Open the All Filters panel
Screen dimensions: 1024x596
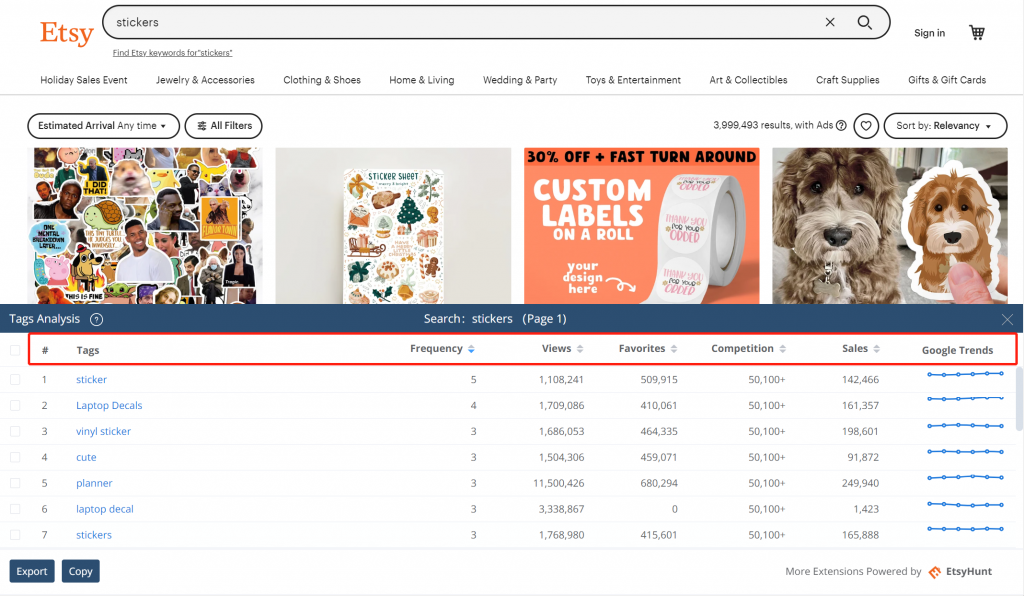pos(224,126)
